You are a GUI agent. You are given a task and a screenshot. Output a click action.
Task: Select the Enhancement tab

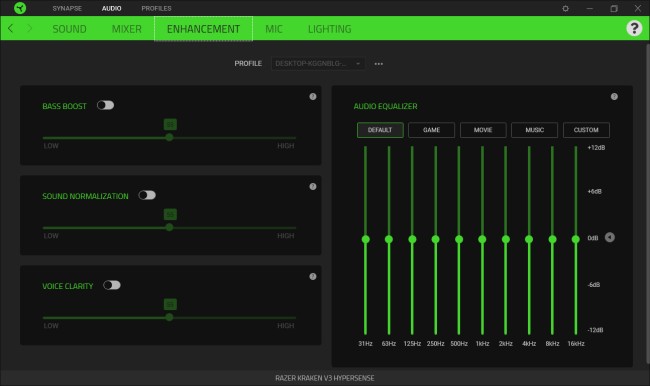(x=203, y=29)
